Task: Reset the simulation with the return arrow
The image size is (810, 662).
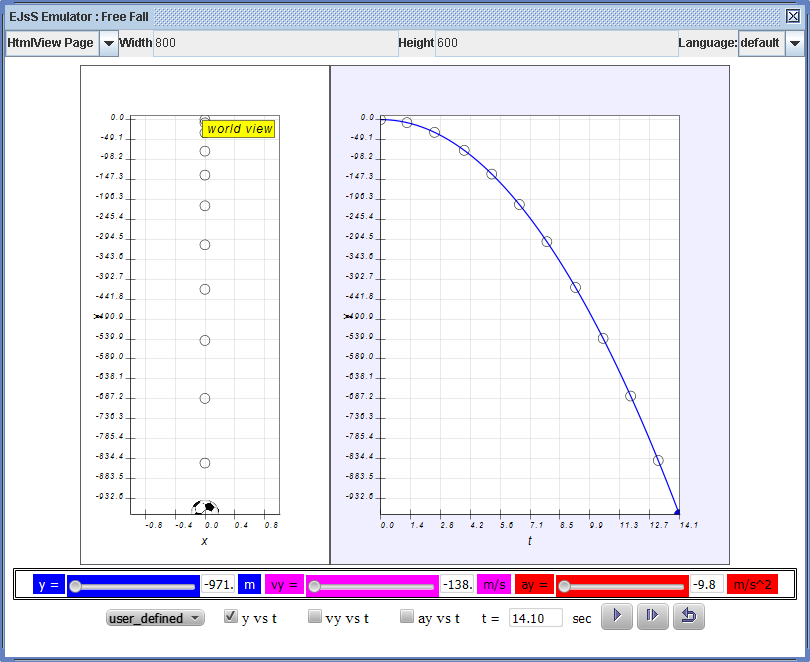Action: 688,617
